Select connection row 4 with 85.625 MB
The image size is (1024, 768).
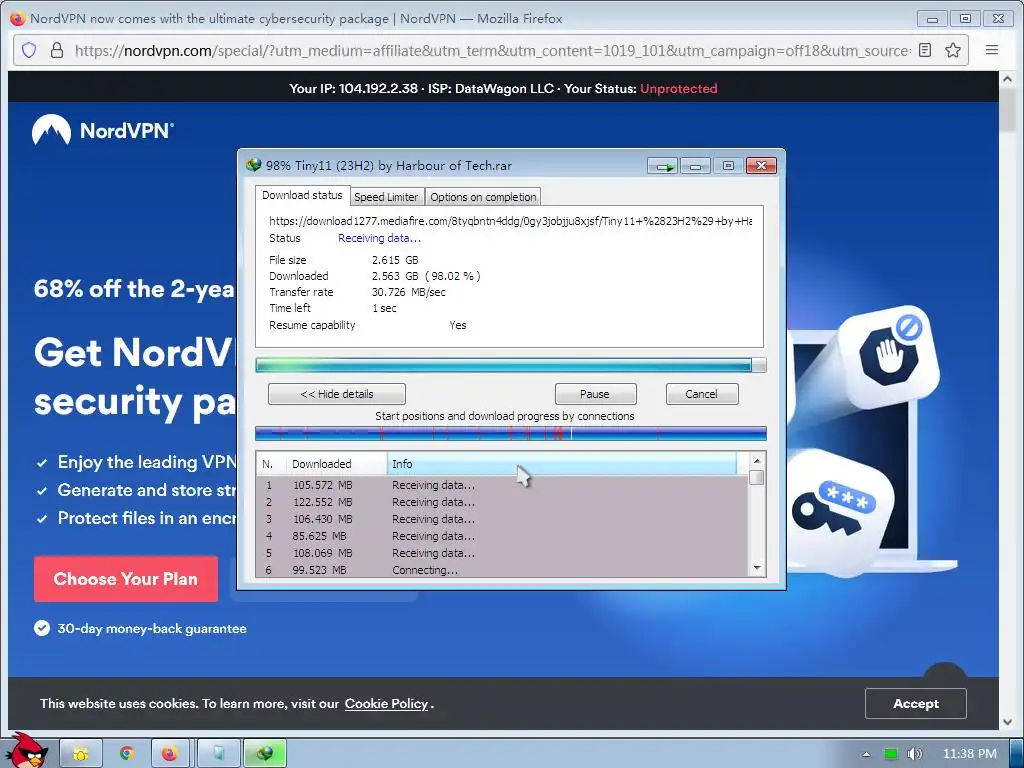[502, 536]
